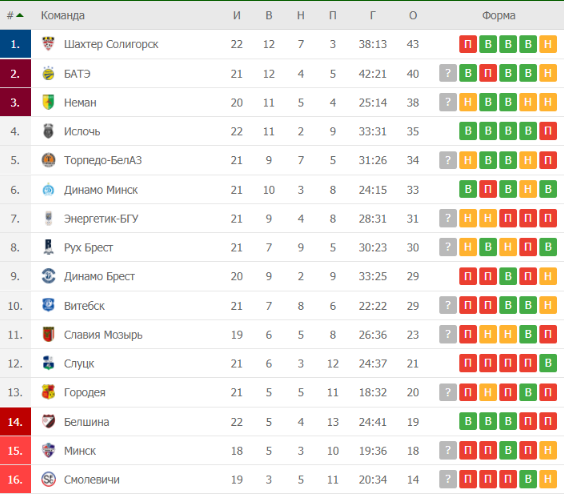Open the Белшина club crest
The image size is (564, 495).
(x=48, y=422)
